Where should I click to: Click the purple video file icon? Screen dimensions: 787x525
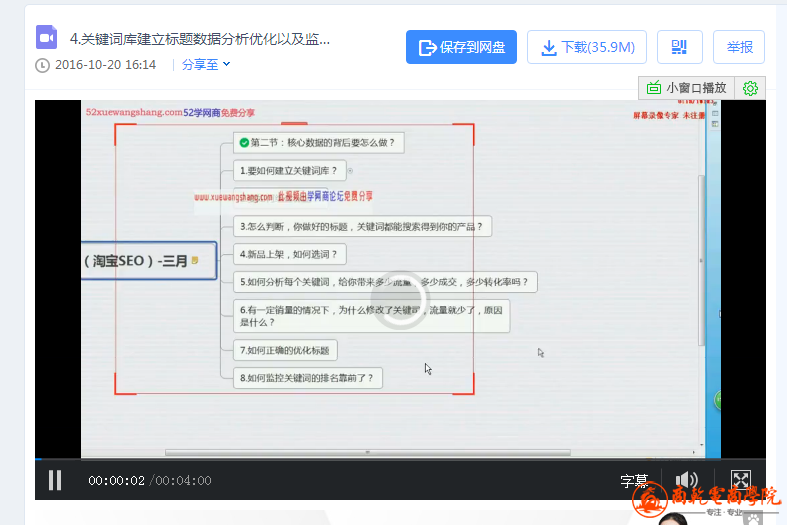point(46,38)
